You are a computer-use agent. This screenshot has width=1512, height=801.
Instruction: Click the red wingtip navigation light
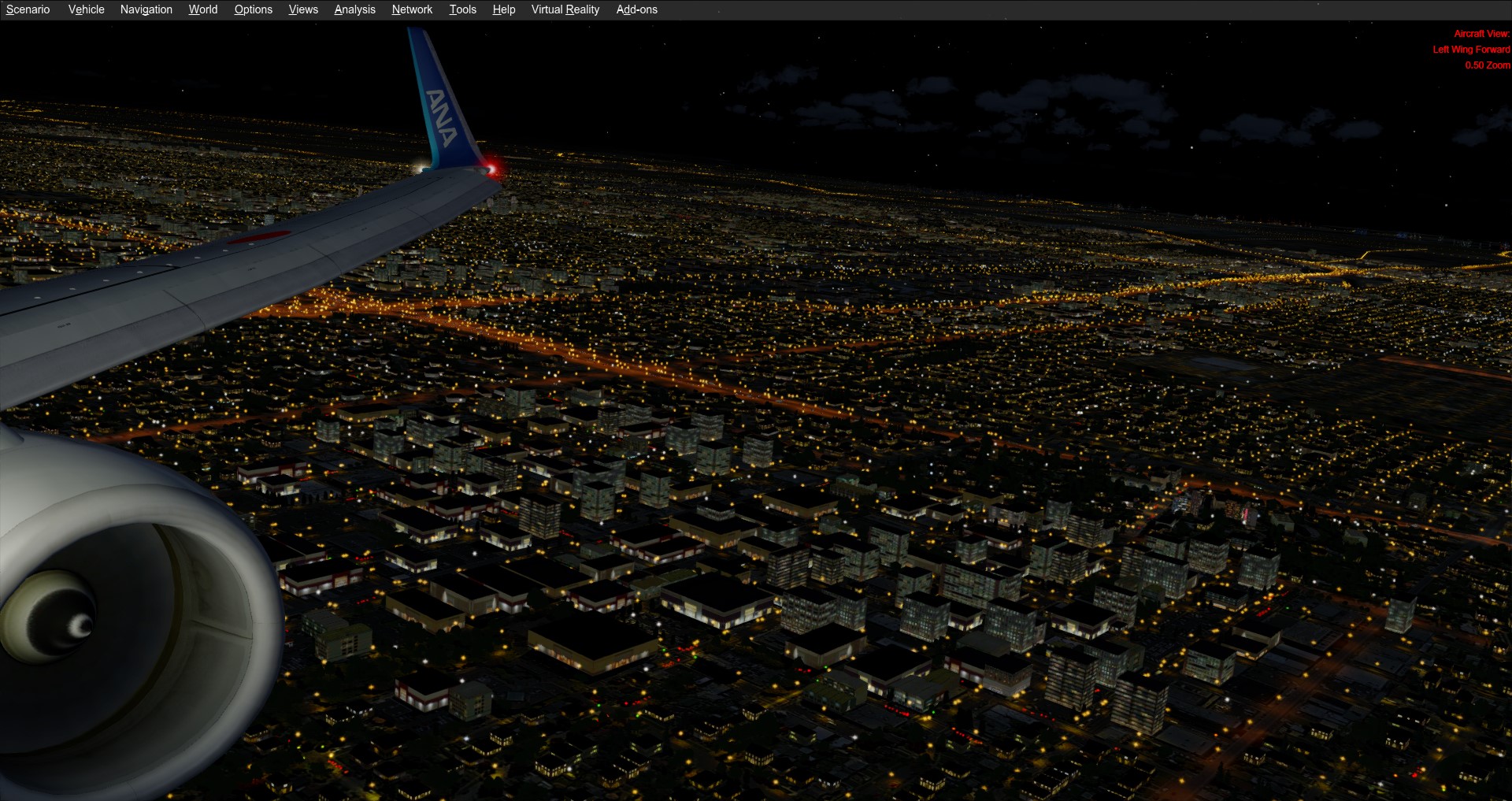click(492, 169)
